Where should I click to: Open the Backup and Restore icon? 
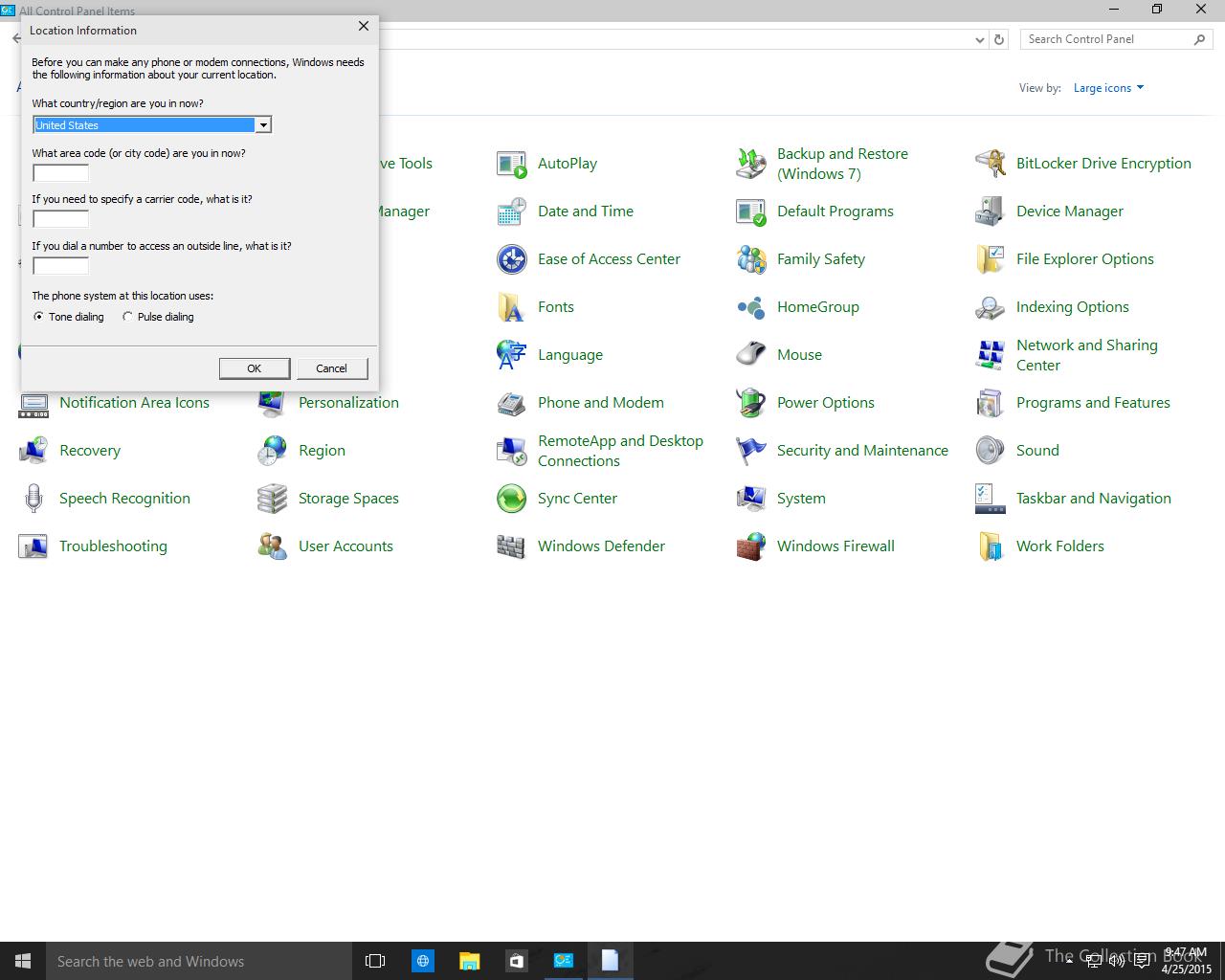pos(751,164)
